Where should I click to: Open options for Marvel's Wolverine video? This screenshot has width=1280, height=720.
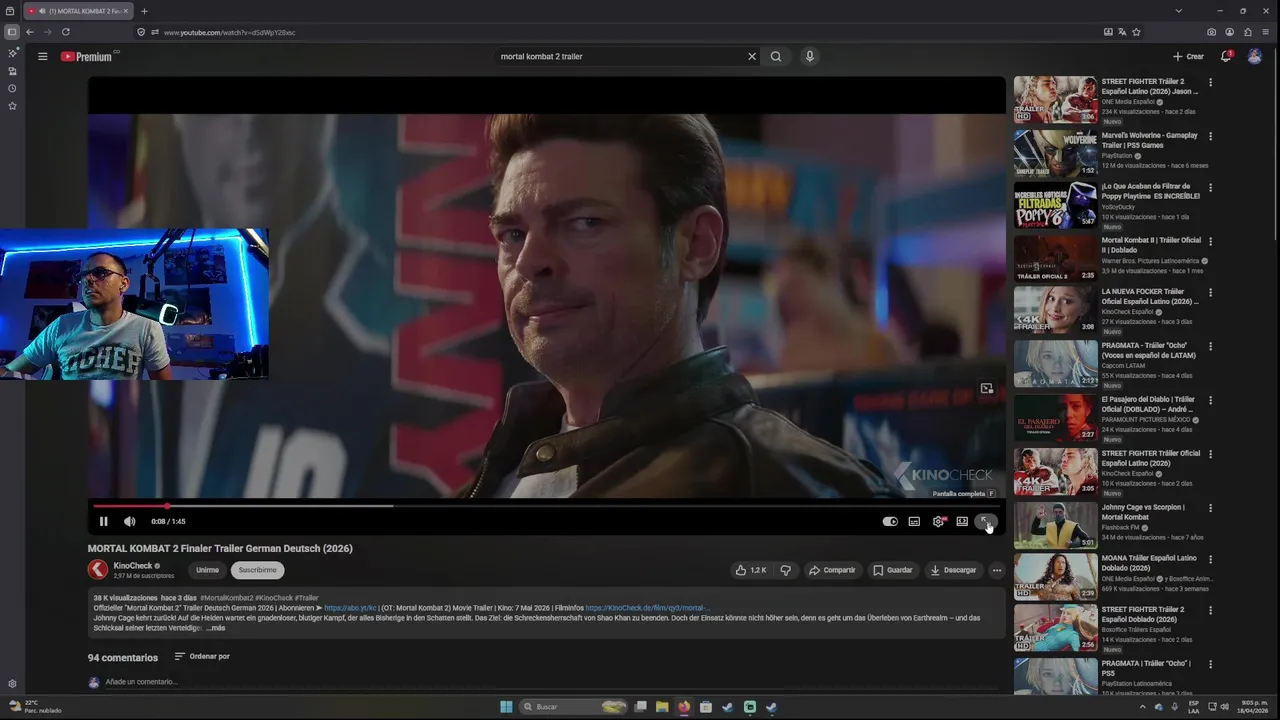pyautogui.click(x=1210, y=135)
